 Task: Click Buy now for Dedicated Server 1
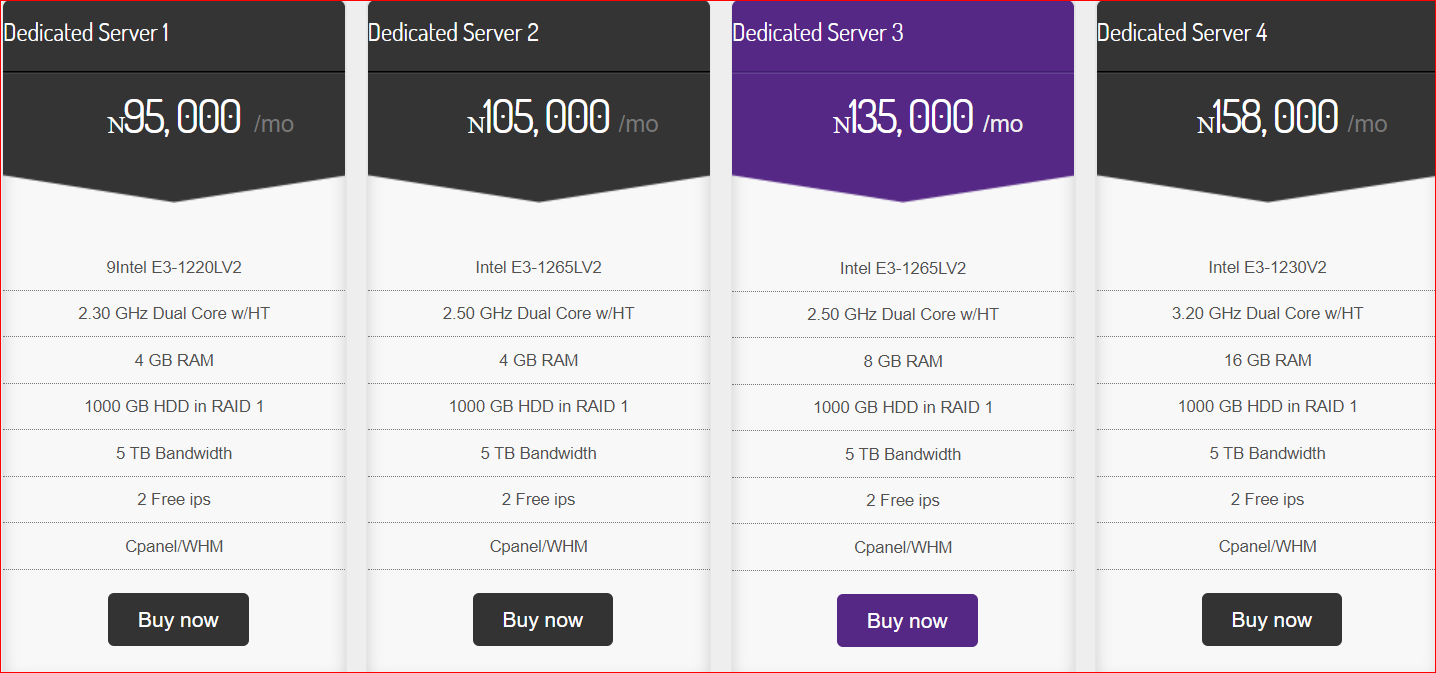tap(178, 620)
